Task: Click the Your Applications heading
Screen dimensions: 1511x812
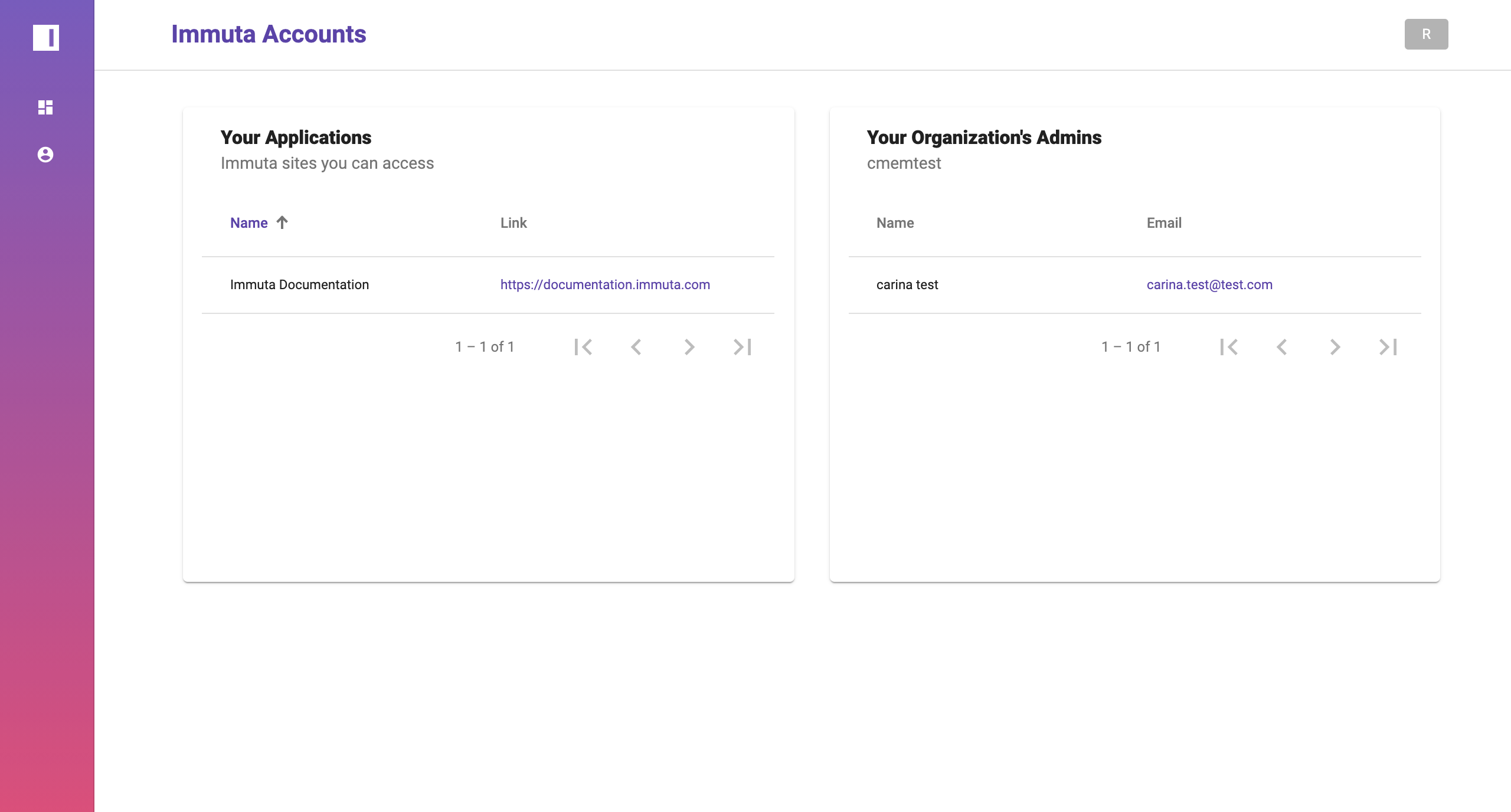Action: point(296,137)
